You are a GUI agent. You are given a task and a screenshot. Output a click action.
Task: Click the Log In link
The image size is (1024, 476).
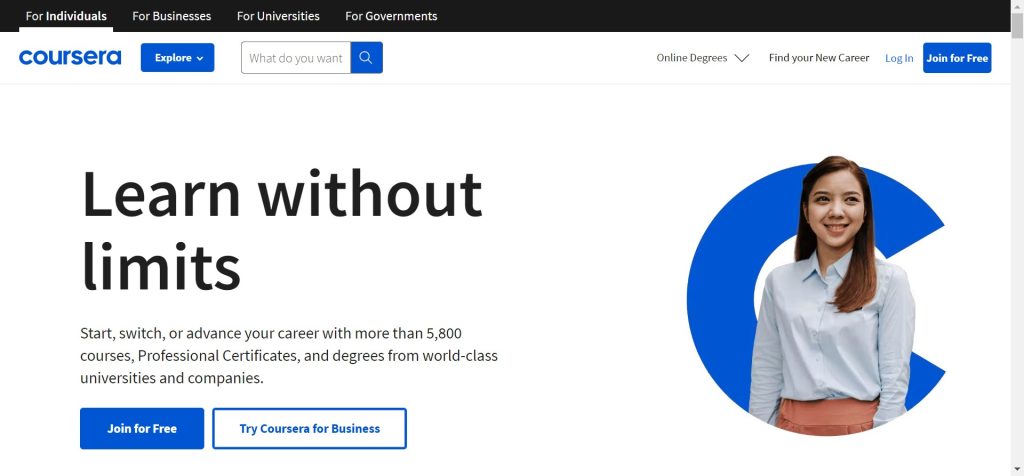click(899, 58)
